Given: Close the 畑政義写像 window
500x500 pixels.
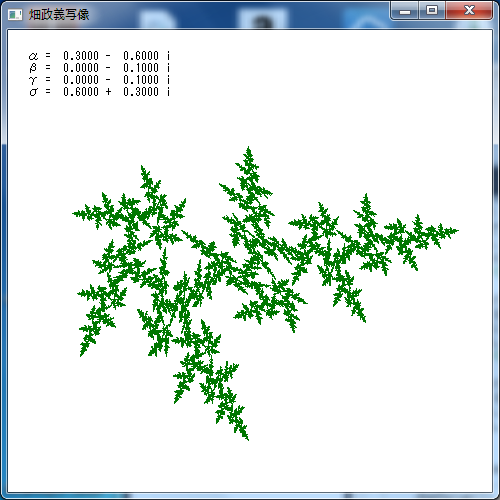Looking at the screenshot, I should click(x=469, y=11).
